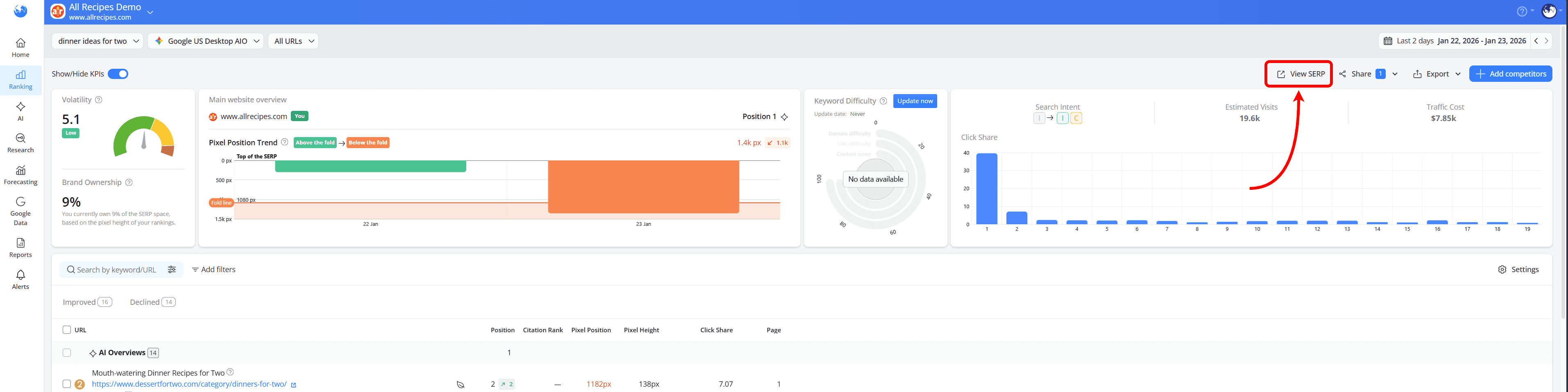Open the user avatar profile menu
The image size is (1568, 392).
[1549, 11]
